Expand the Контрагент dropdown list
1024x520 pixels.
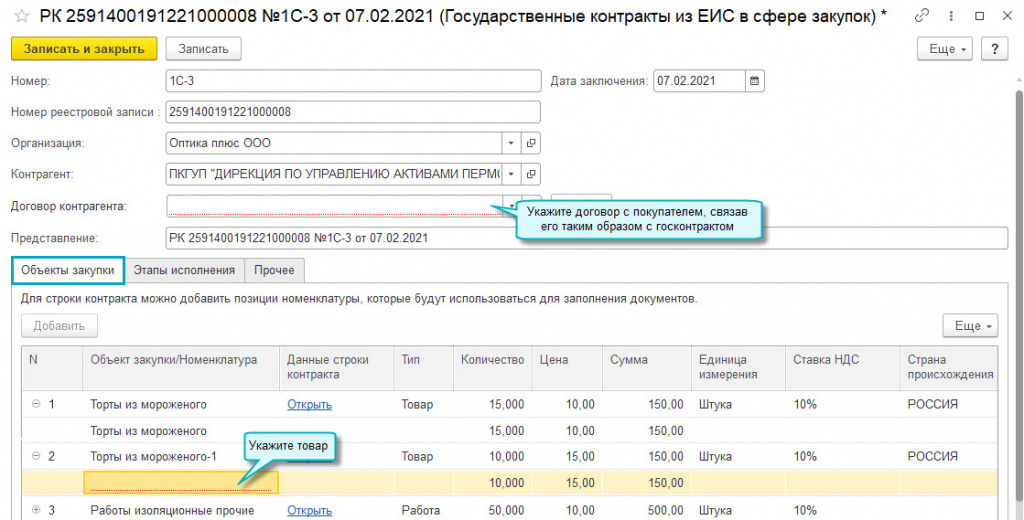[511, 174]
